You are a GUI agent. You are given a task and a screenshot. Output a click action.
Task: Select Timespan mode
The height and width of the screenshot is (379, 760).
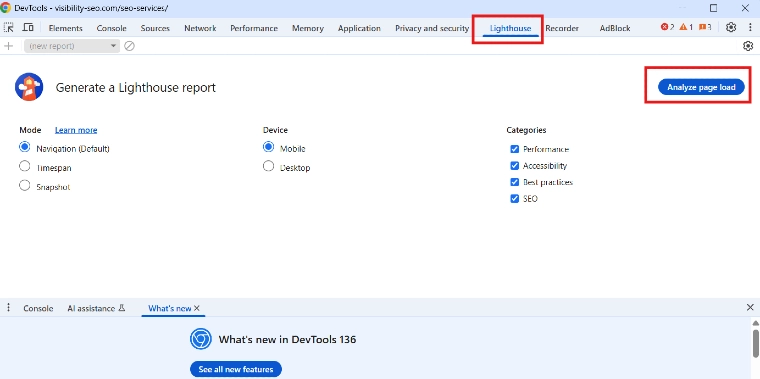pos(24,166)
